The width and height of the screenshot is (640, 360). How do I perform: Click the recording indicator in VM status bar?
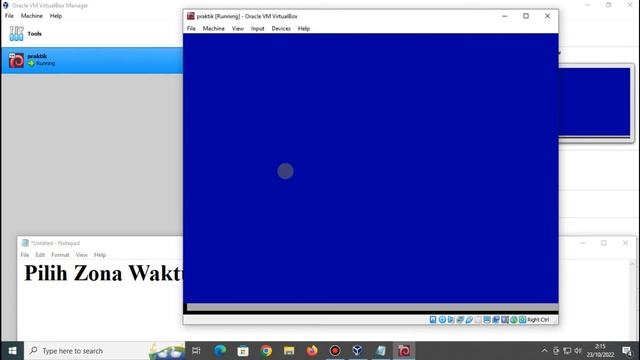[x=496, y=320]
